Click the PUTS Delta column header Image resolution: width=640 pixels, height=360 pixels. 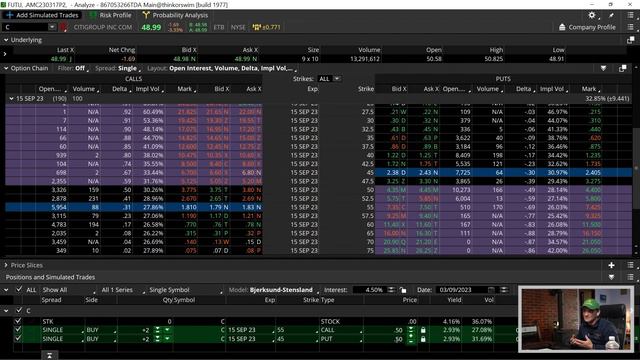[525, 89]
